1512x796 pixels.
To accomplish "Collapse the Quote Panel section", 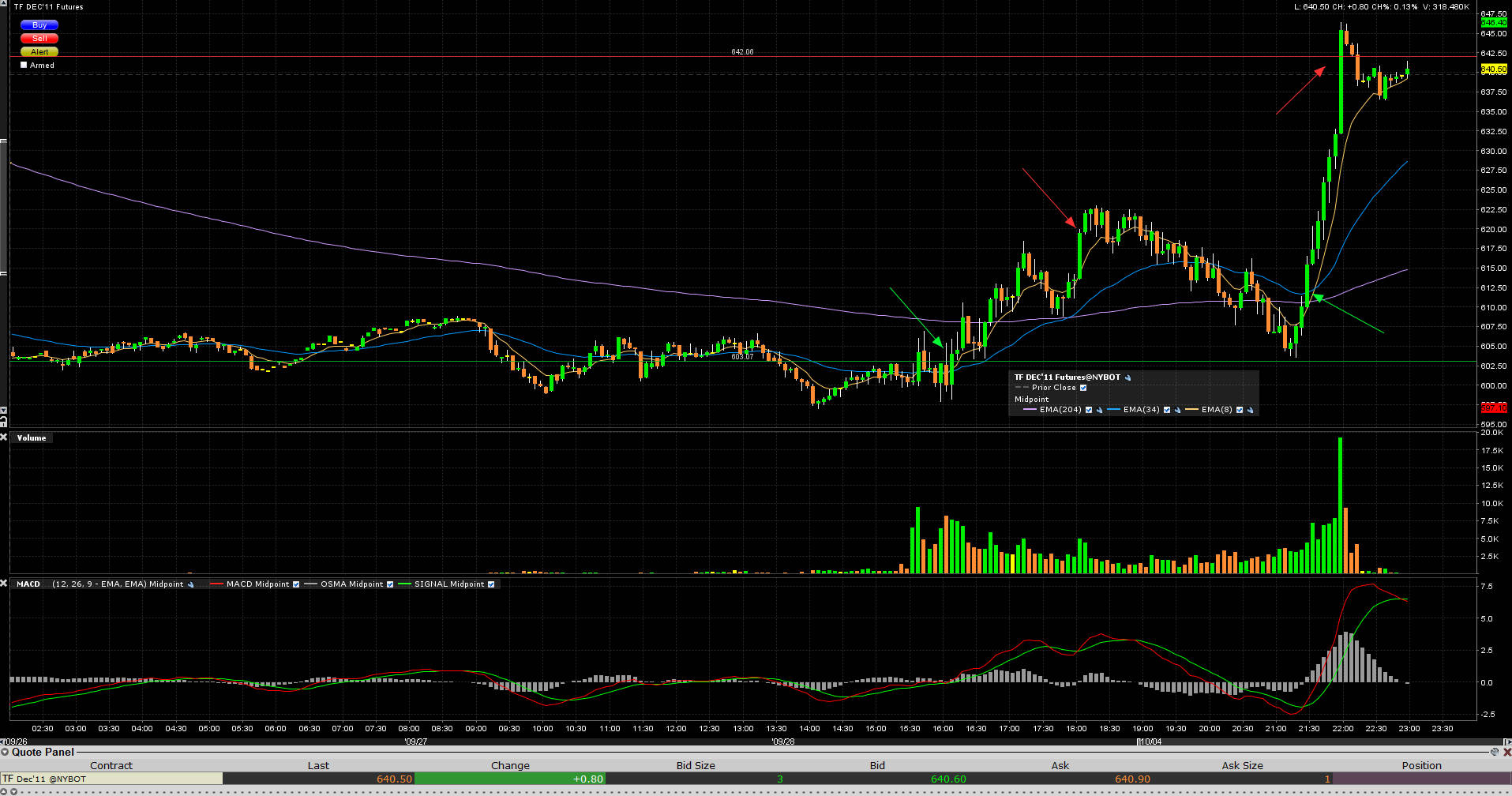I will [5, 753].
